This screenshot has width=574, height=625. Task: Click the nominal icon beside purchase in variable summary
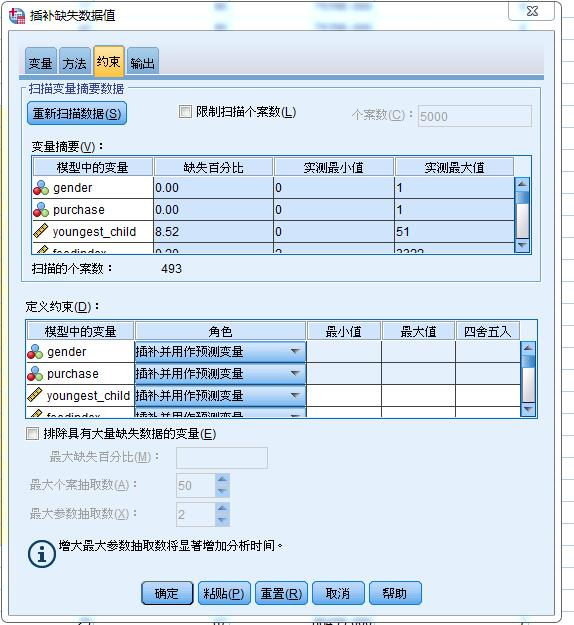point(41,210)
